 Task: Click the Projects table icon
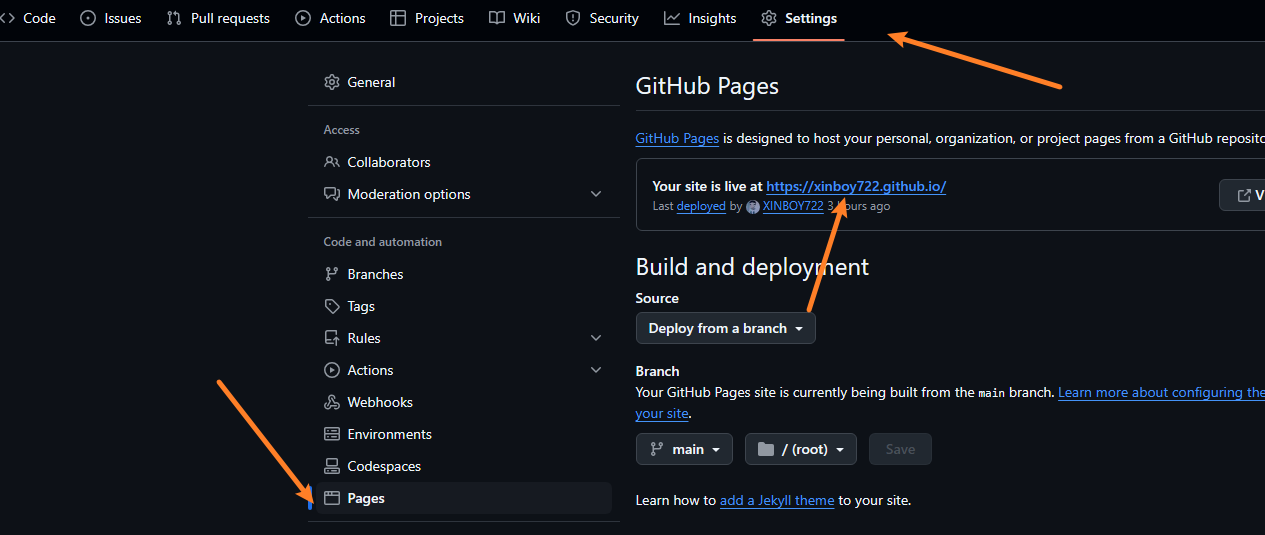point(398,18)
